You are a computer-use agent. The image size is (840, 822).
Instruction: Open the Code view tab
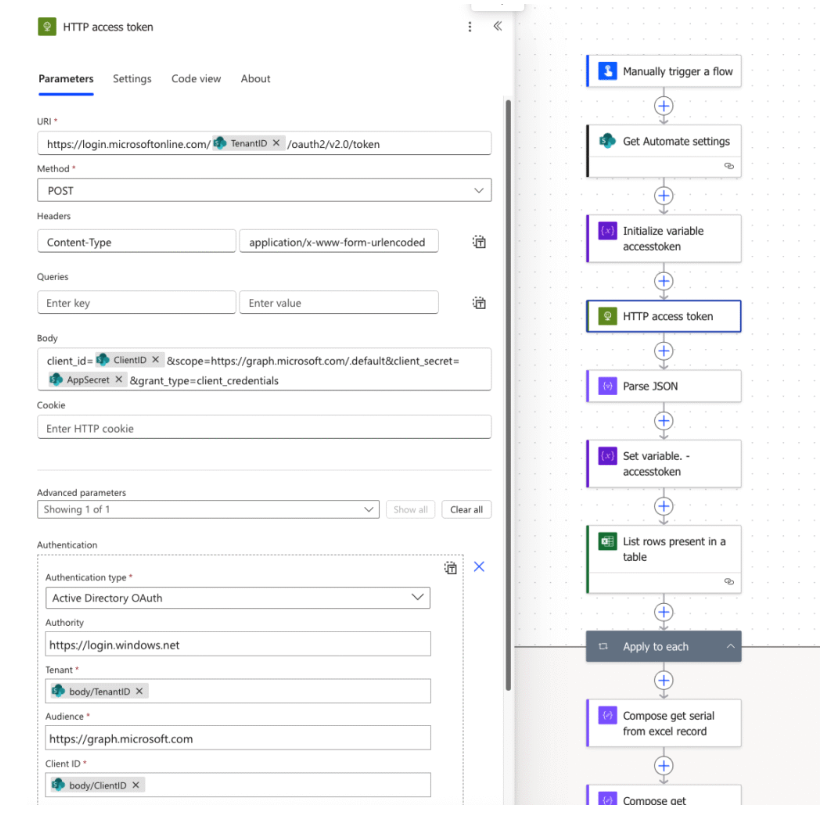click(x=196, y=79)
